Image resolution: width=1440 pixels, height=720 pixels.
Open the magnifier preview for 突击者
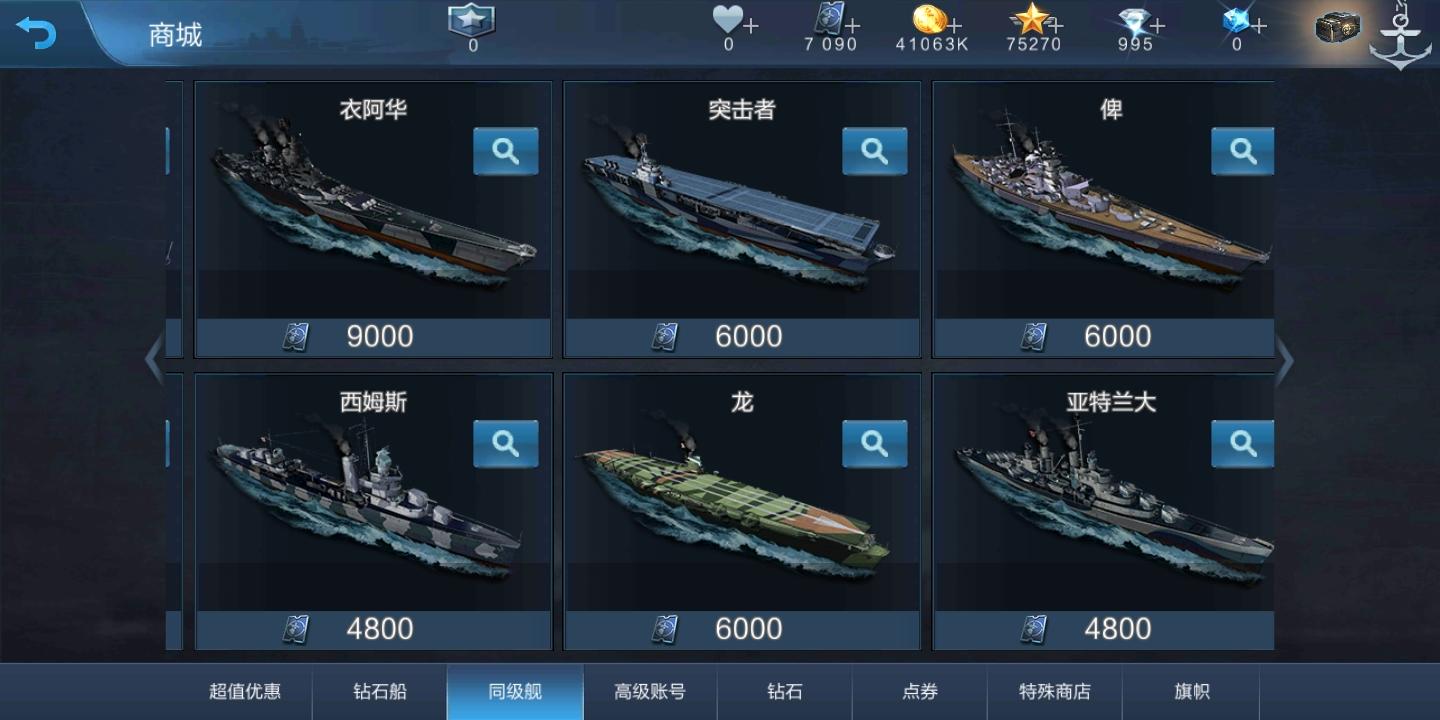point(874,151)
